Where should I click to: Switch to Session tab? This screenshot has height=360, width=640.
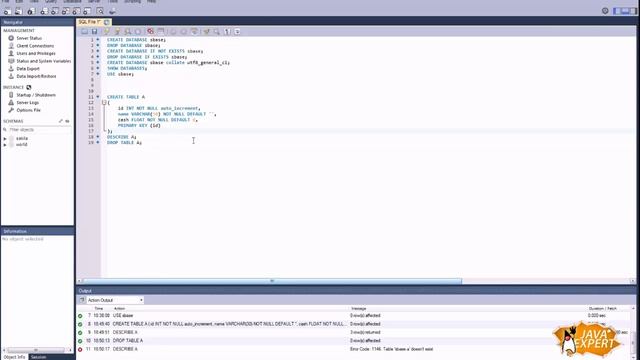point(38,357)
